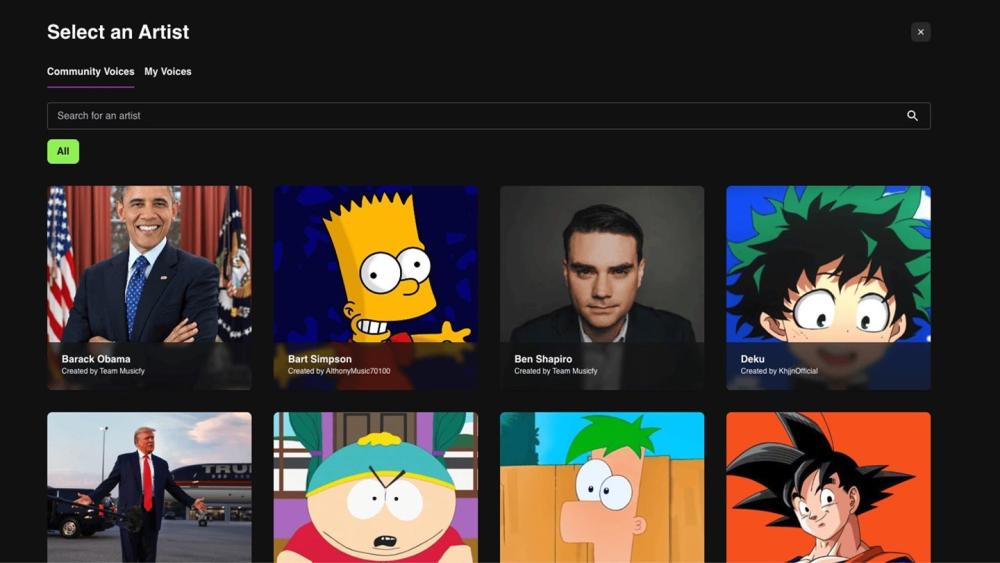The height and width of the screenshot is (563, 1000).
Task: Choose the green-haired Ferb cartoon card
Action: 601,487
